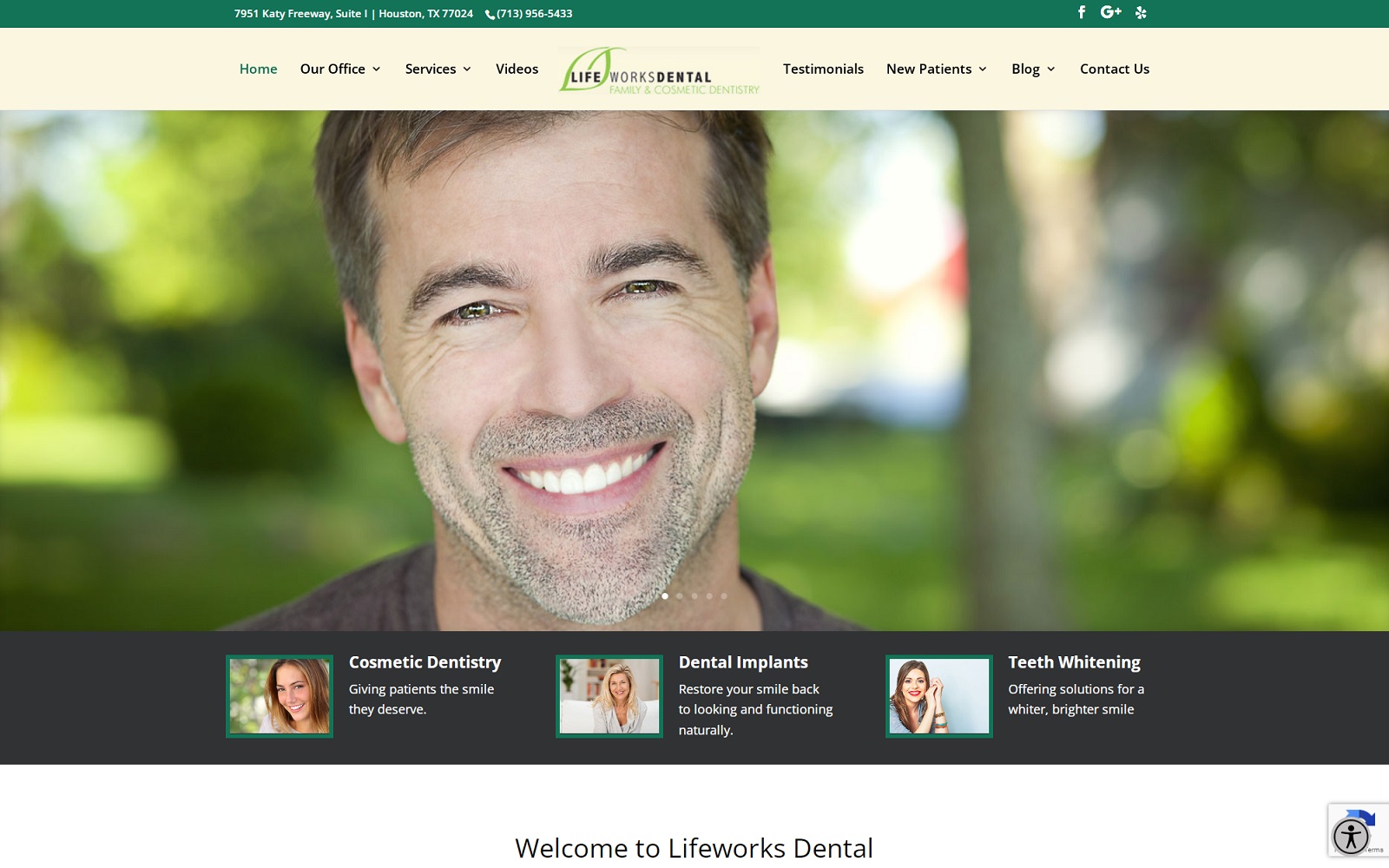Image resolution: width=1389 pixels, height=868 pixels.
Task: Open the Yelp social icon
Action: tap(1141, 12)
